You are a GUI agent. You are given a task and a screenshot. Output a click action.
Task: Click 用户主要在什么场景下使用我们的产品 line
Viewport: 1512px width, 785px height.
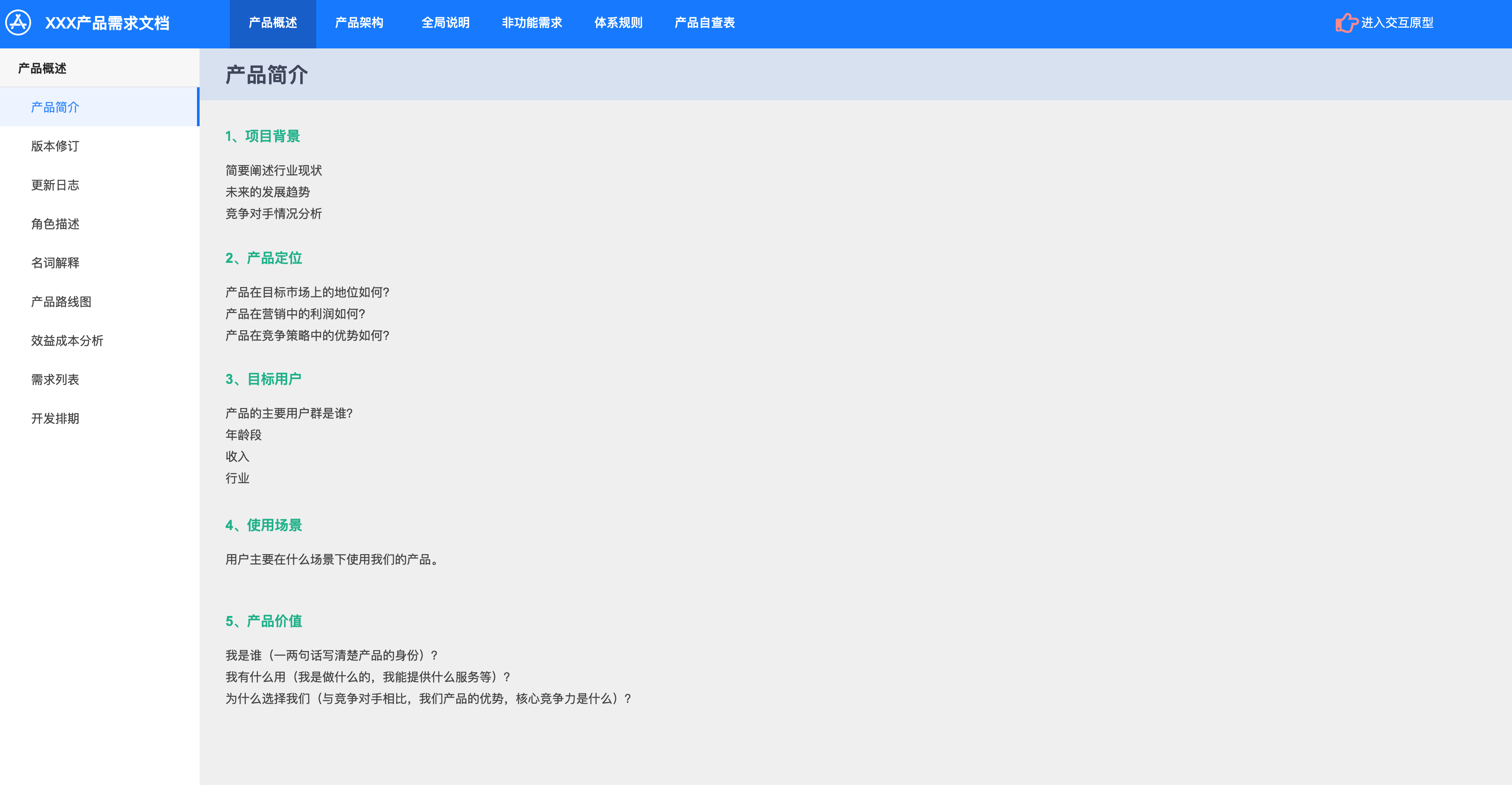332,559
